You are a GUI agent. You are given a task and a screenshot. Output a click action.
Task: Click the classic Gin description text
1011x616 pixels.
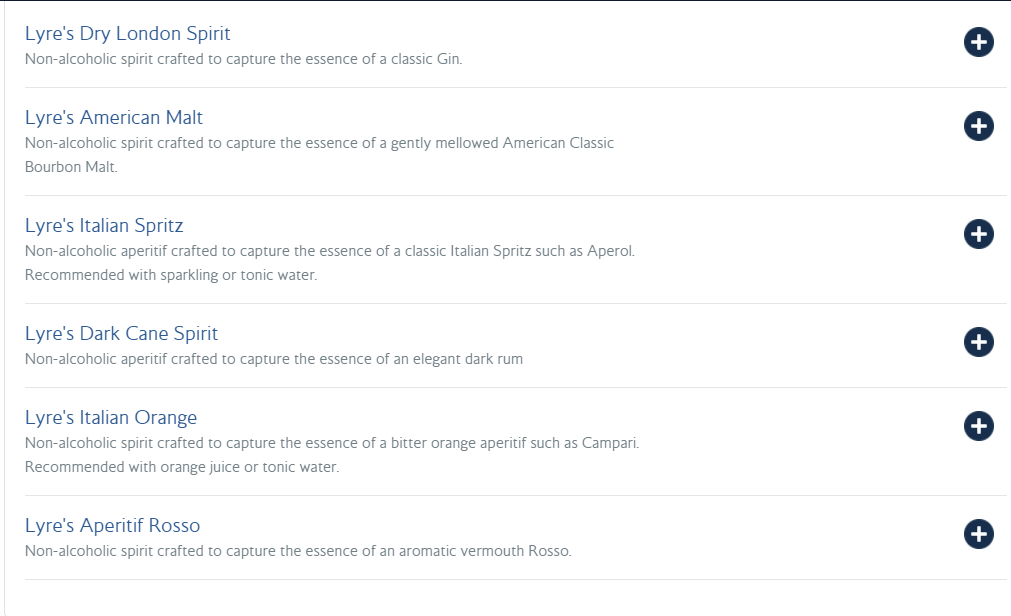(243, 59)
